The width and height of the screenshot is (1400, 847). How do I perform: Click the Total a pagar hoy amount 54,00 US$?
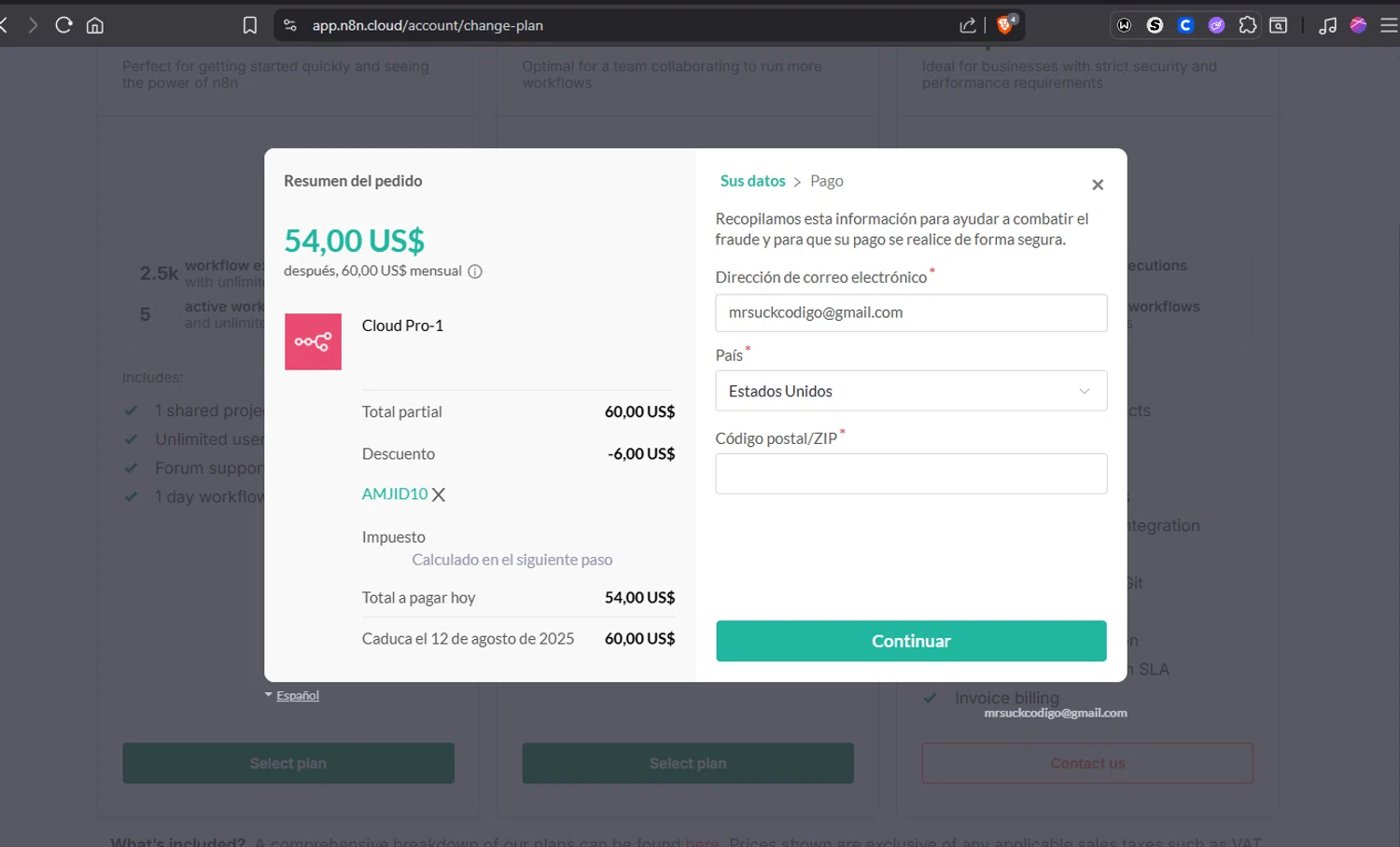tap(639, 598)
